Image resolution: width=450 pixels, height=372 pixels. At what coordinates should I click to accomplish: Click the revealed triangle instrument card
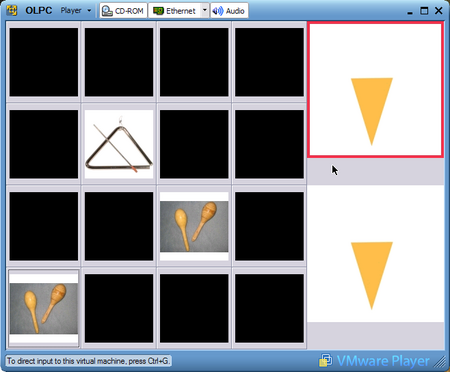(x=119, y=144)
